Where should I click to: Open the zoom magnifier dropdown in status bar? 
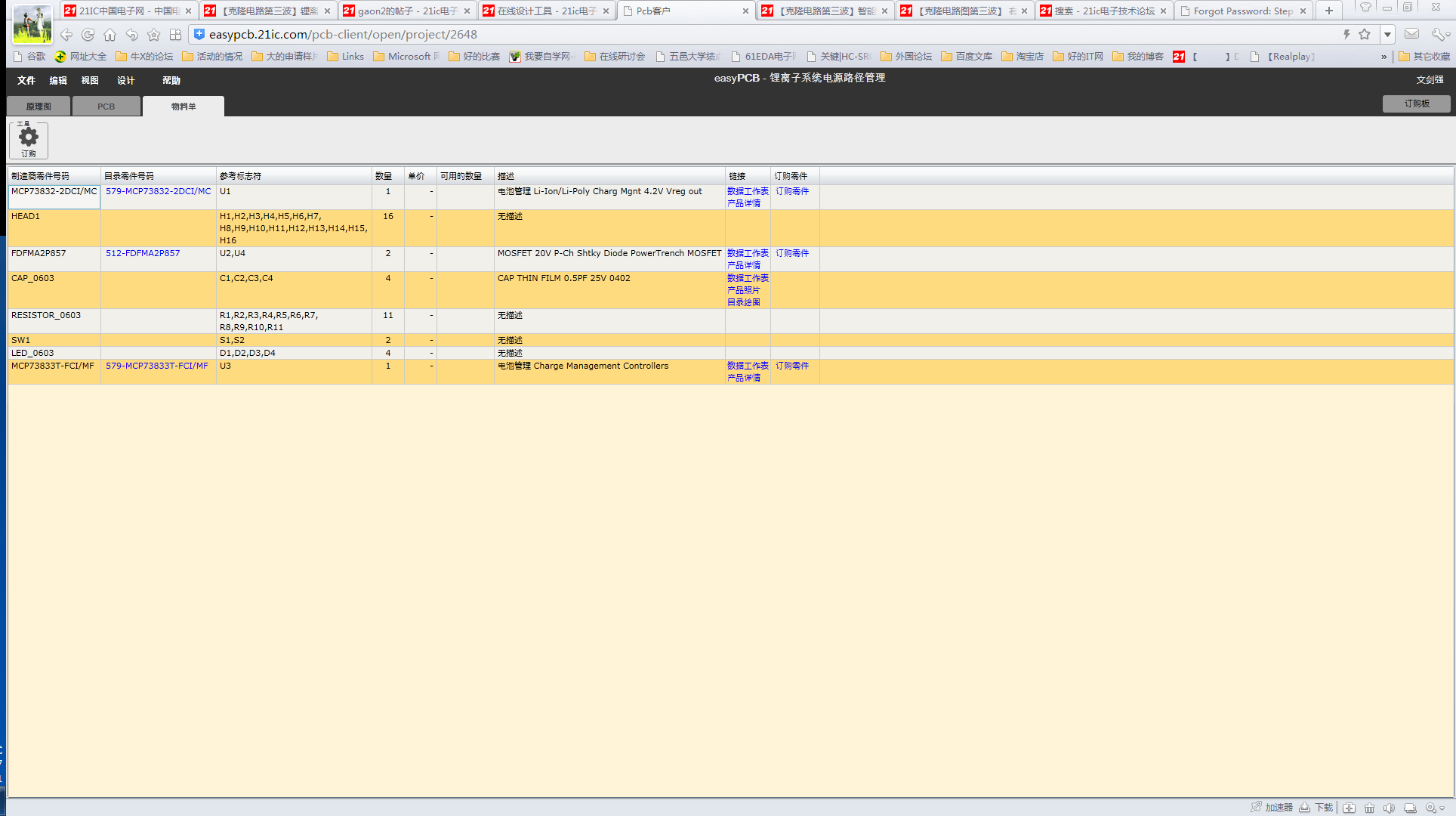(x=1434, y=808)
